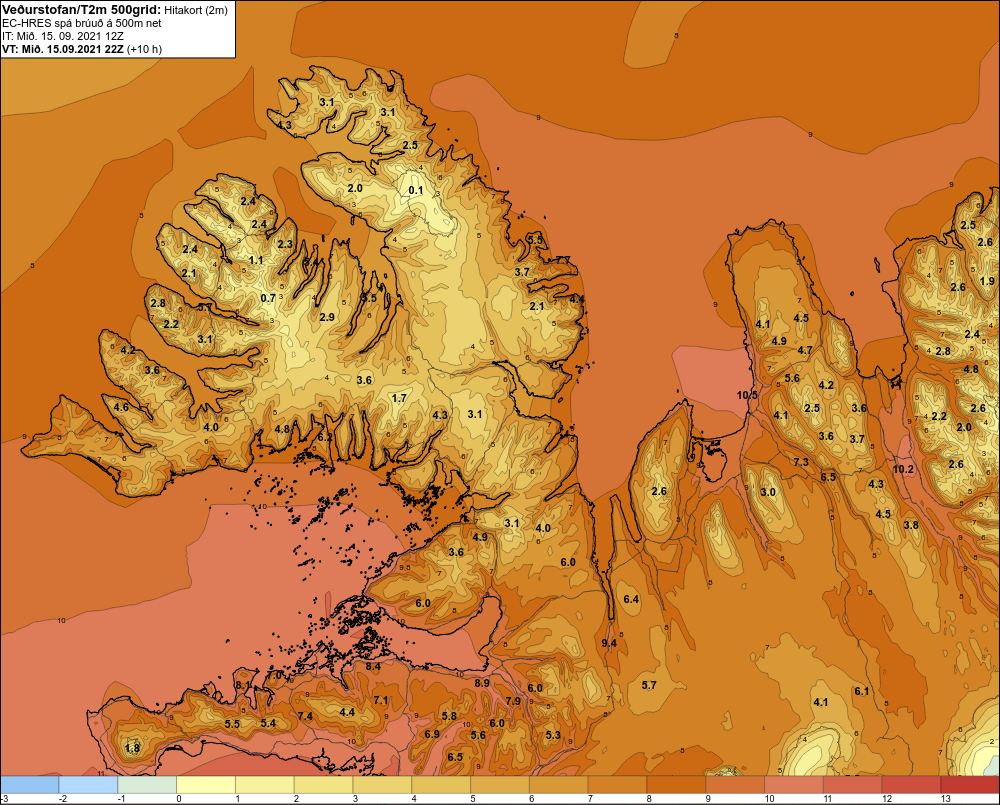This screenshot has width=1000, height=805.
Task: Click the temperature value '7.4' on the map
Action: click(305, 716)
